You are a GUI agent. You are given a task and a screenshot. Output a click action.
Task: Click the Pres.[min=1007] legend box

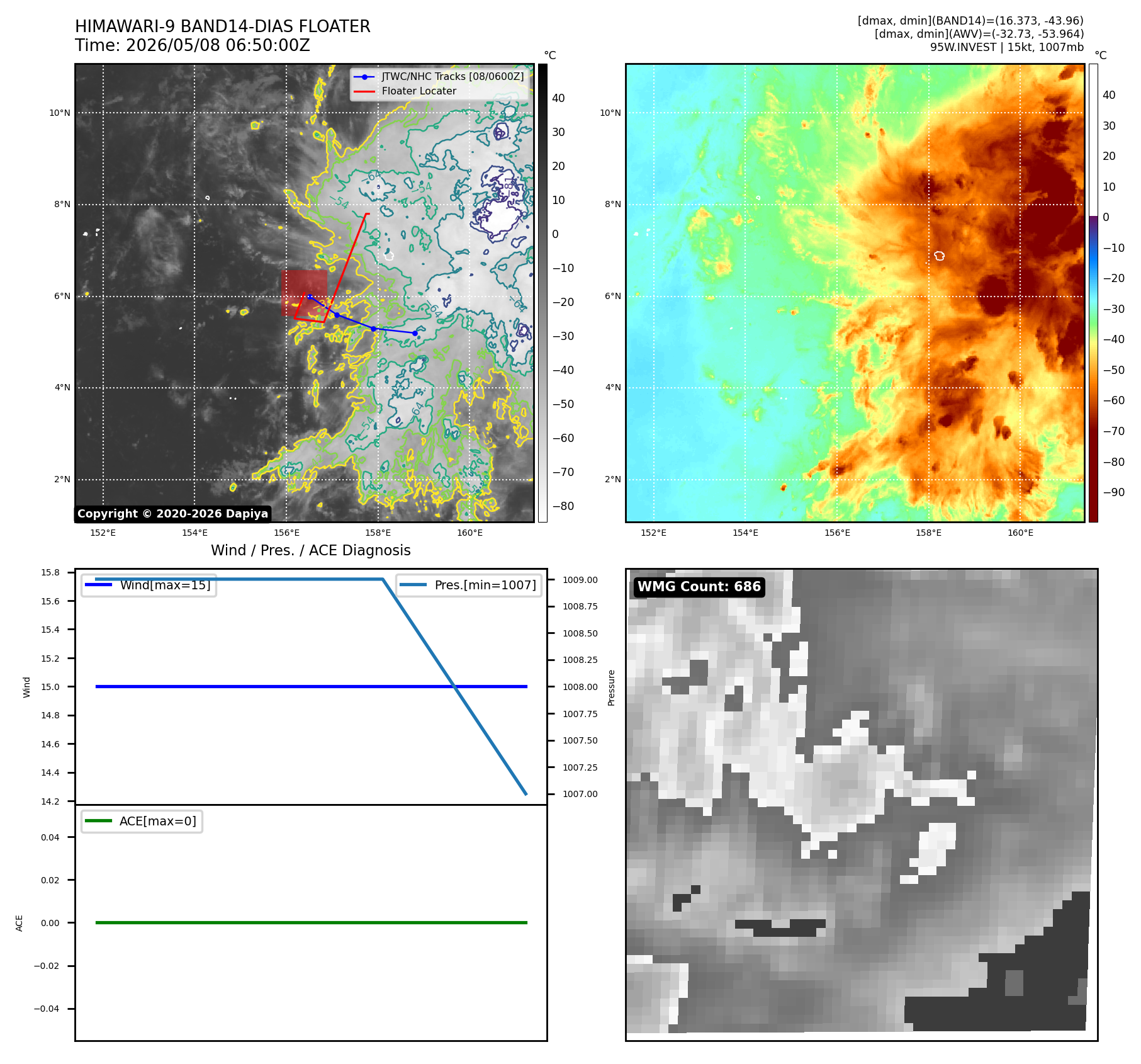(469, 585)
